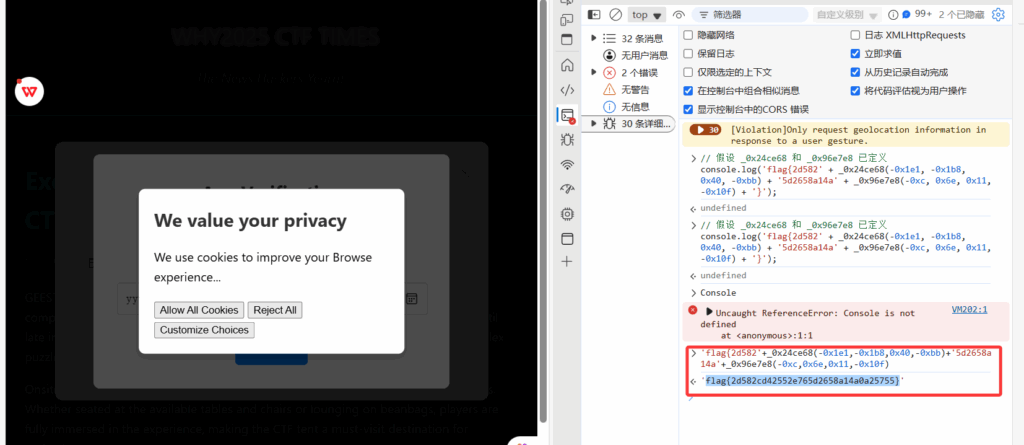Open the top context dropdown
Viewport: 1024px width, 445px height.
[x=647, y=15]
